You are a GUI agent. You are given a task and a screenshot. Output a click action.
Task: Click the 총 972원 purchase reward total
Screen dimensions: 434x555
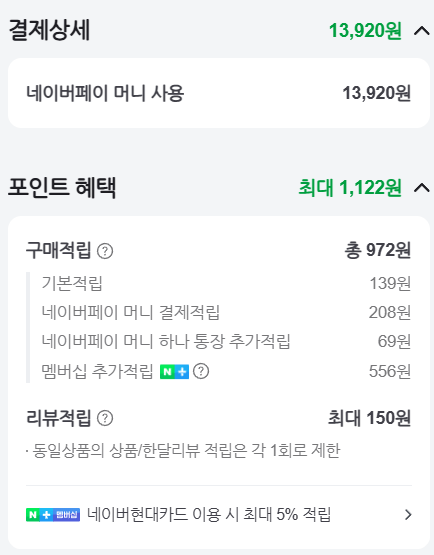tap(378, 250)
